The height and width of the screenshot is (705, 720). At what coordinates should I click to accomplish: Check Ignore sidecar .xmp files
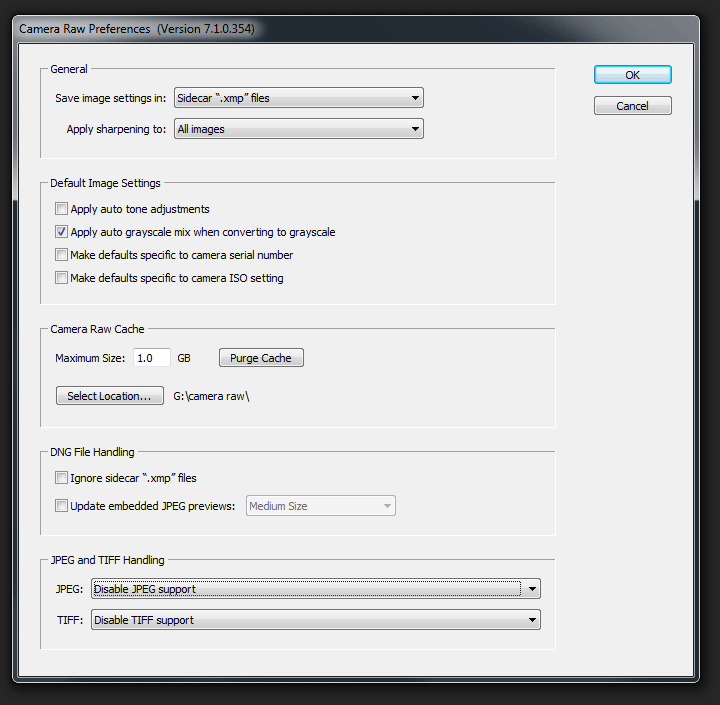tap(61, 478)
